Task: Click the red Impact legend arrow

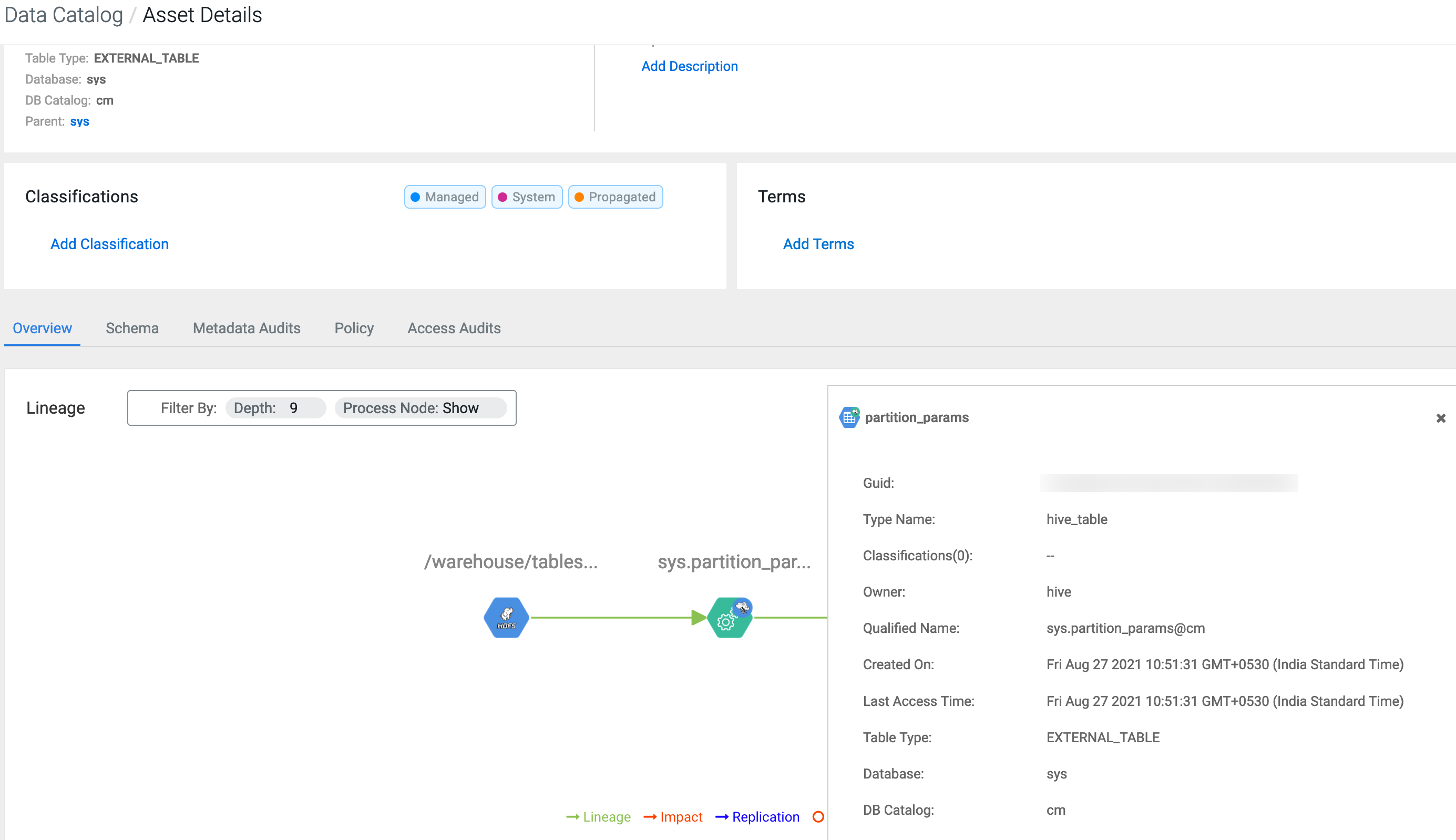Action: click(650, 817)
